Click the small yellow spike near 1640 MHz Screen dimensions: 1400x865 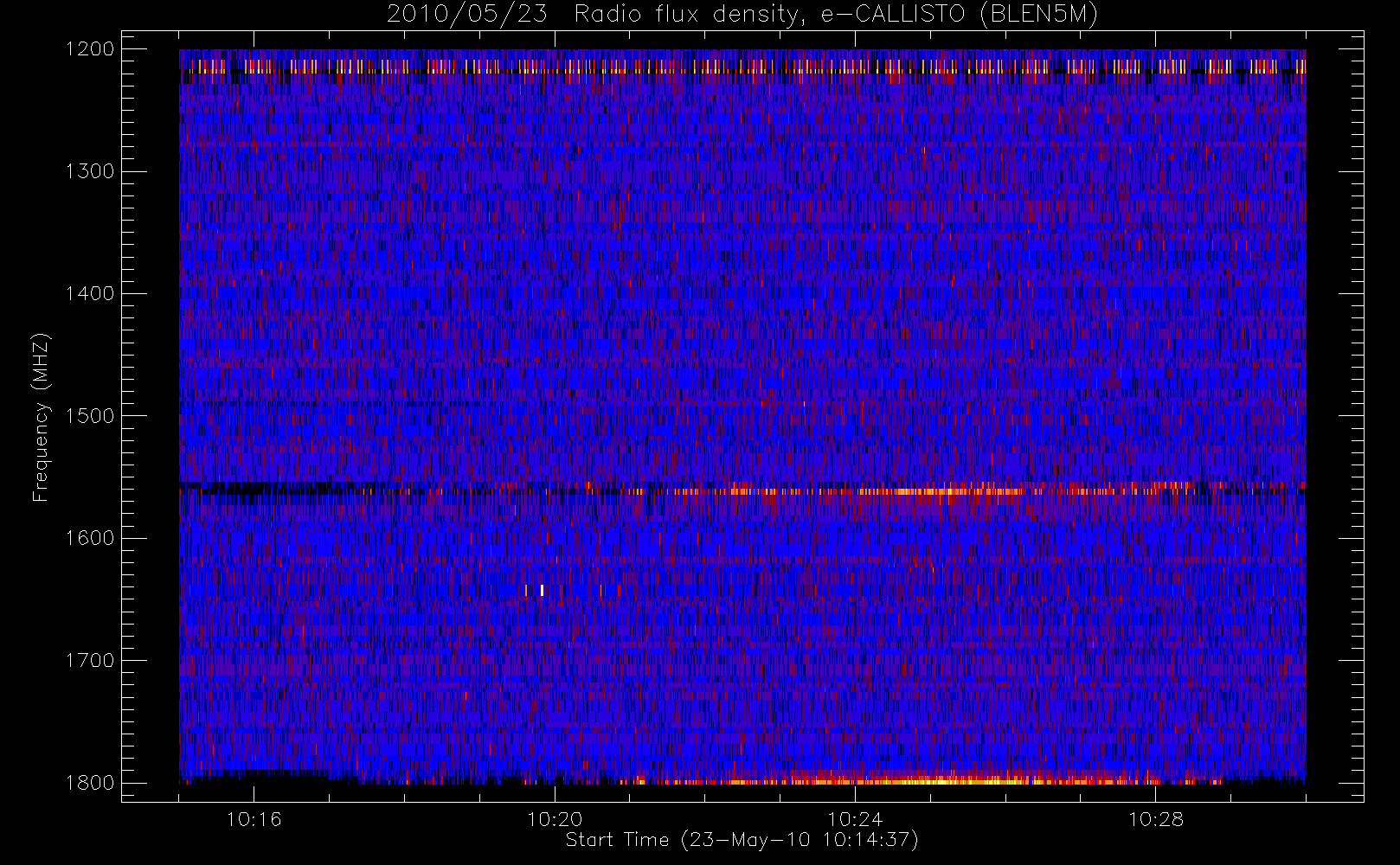point(542,591)
